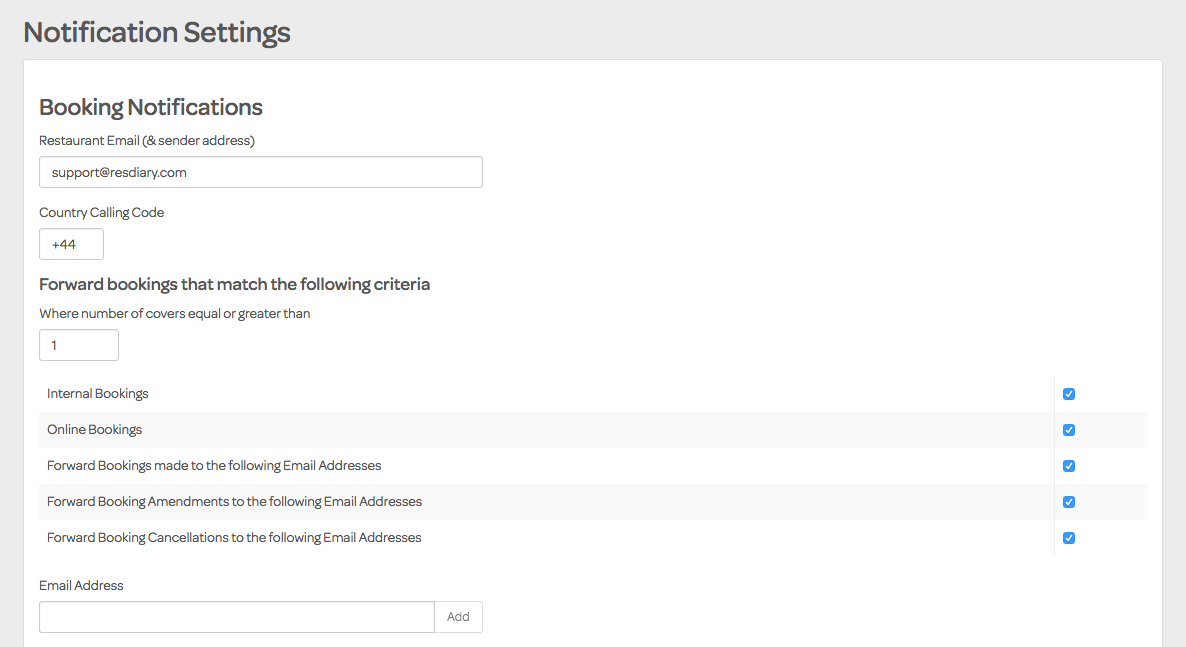Enable the Internal Bookings checkbox

(x=1069, y=394)
